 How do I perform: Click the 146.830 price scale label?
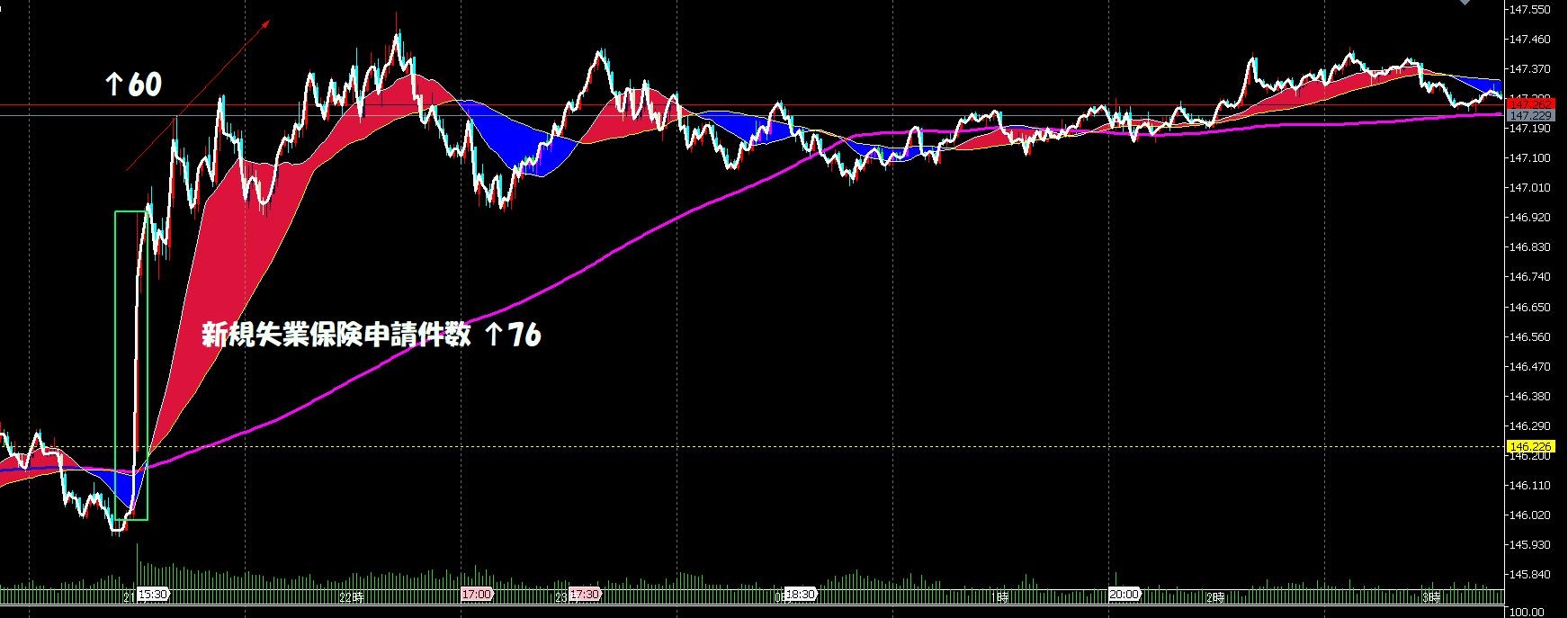[1530, 247]
